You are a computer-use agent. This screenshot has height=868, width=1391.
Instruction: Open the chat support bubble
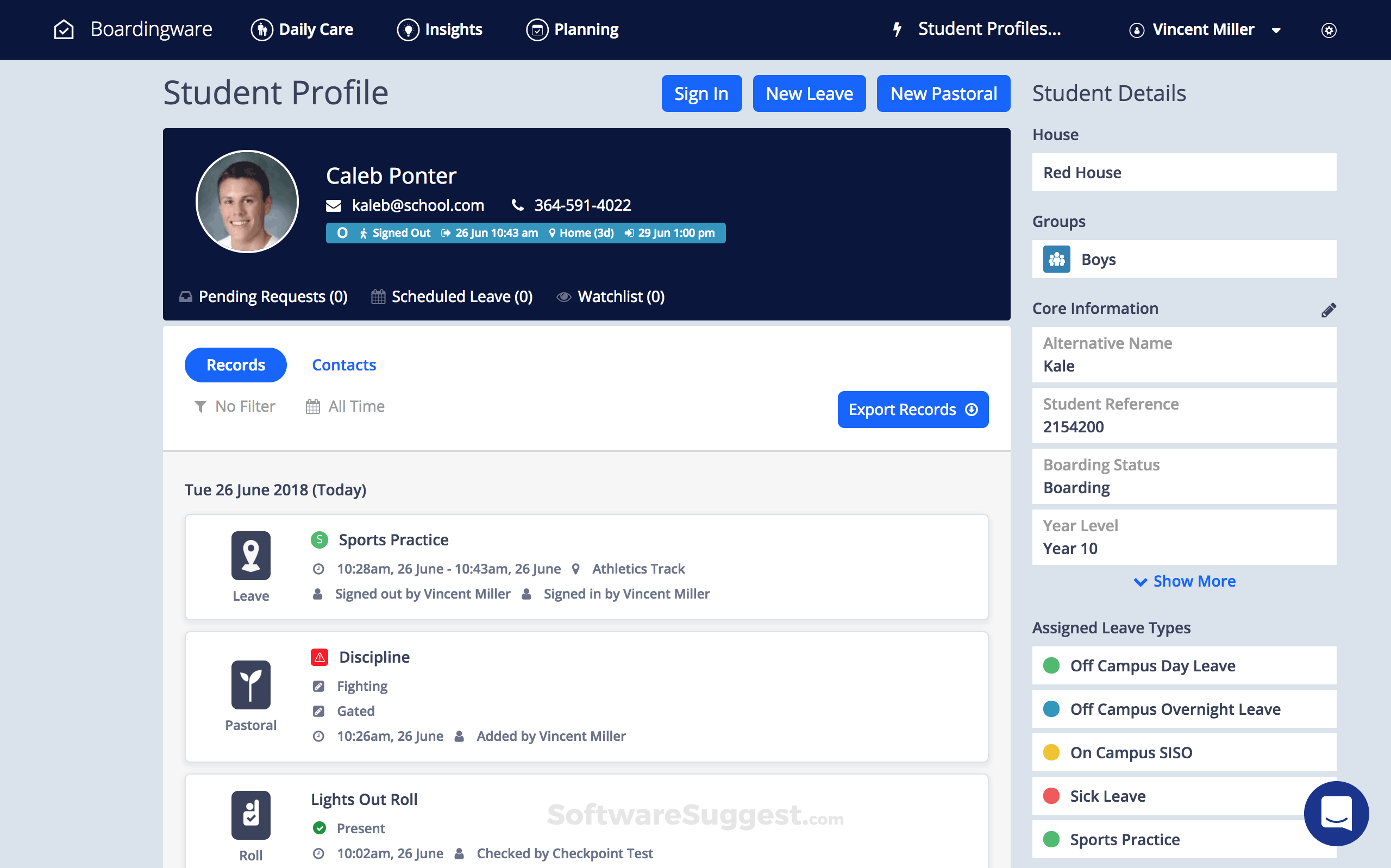pos(1336,813)
